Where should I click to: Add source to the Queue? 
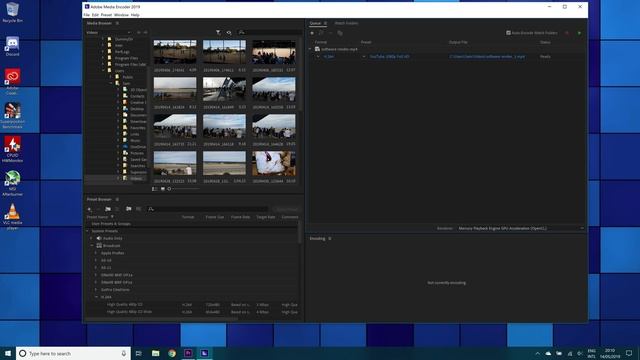pyautogui.click(x=312, y=33)
